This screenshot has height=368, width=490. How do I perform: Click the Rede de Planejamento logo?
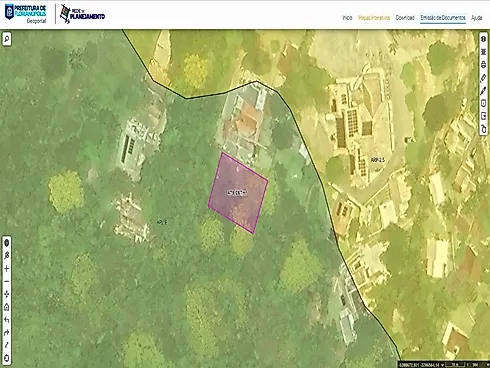(82, 14)
